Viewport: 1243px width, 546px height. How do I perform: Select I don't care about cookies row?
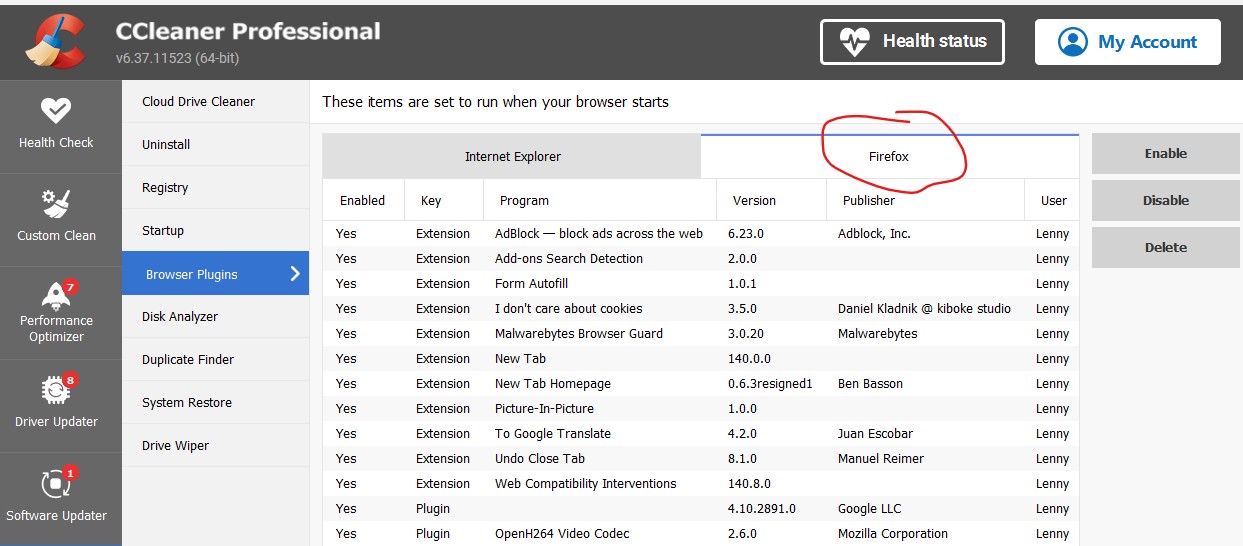click(701, 309)
